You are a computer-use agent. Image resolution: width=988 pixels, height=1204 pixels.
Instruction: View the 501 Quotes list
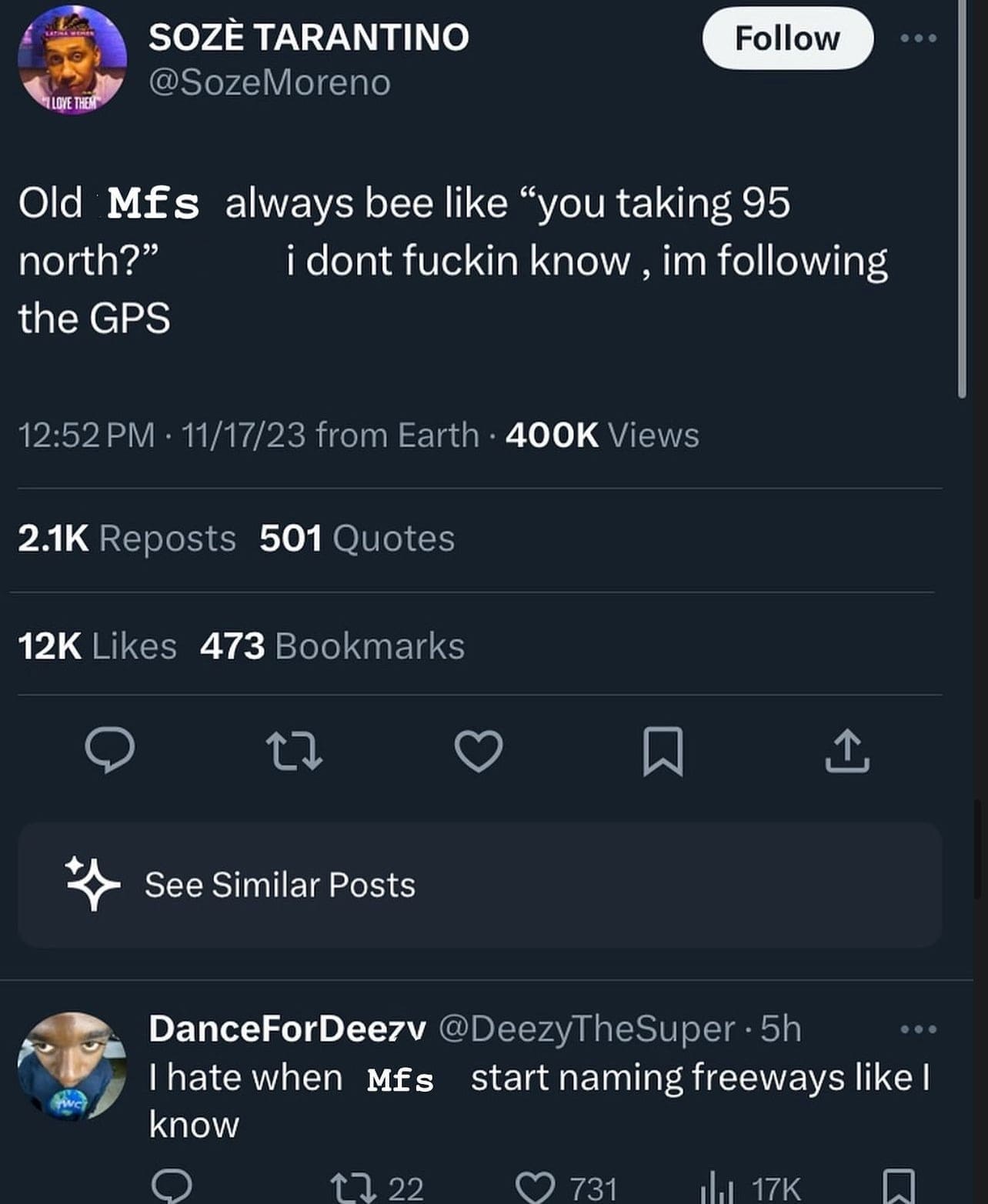pyautogui.click(x=357, y=539)
